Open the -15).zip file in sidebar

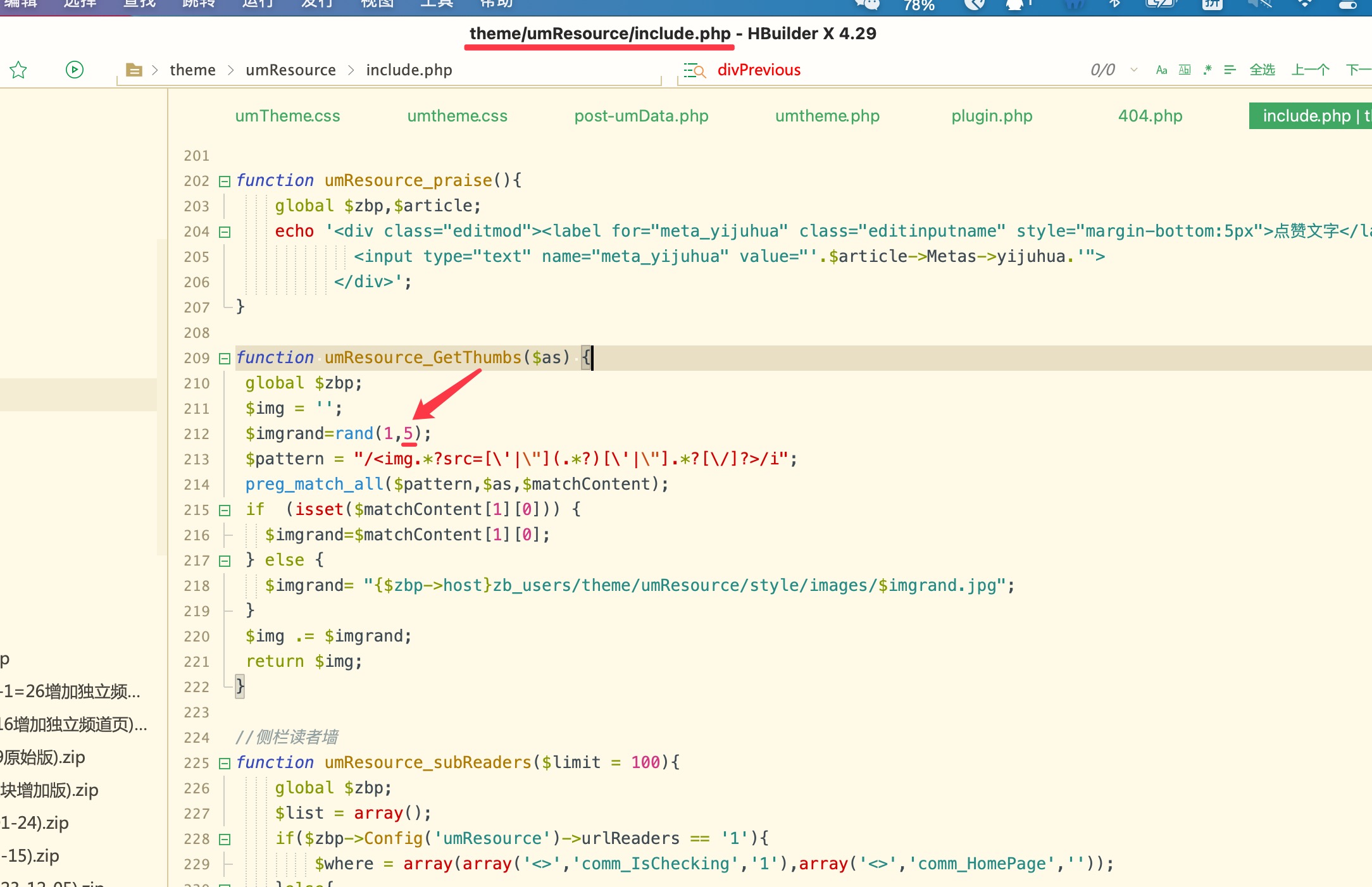pos(30,856)
